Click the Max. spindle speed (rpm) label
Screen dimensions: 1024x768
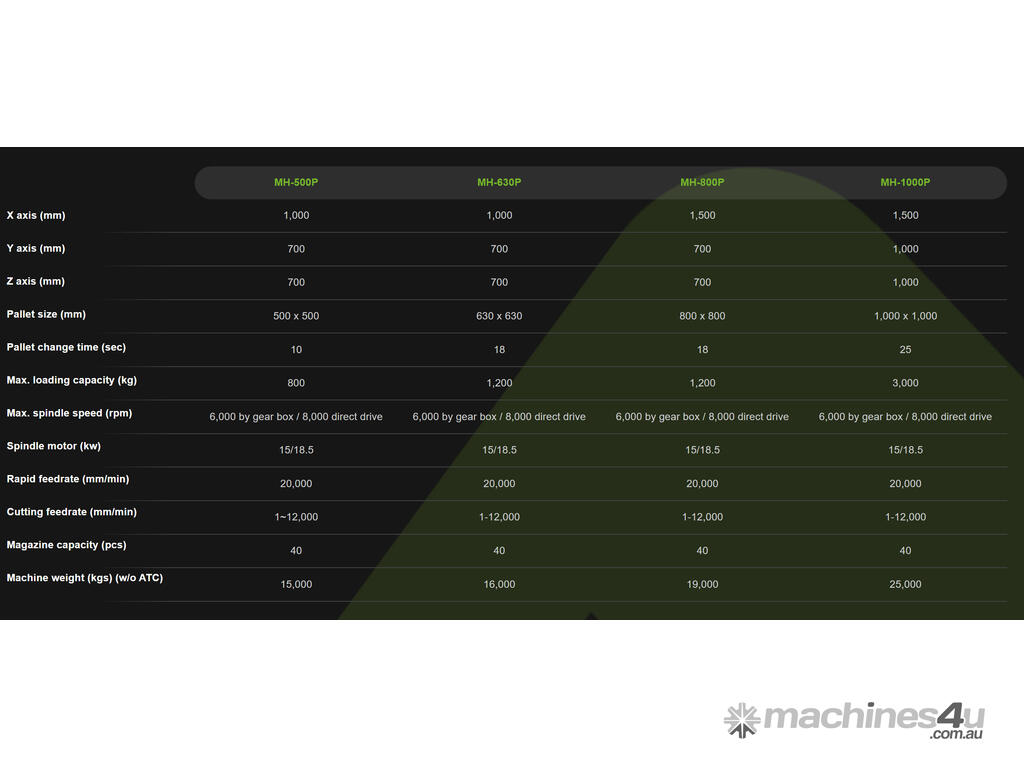[69, 414]
